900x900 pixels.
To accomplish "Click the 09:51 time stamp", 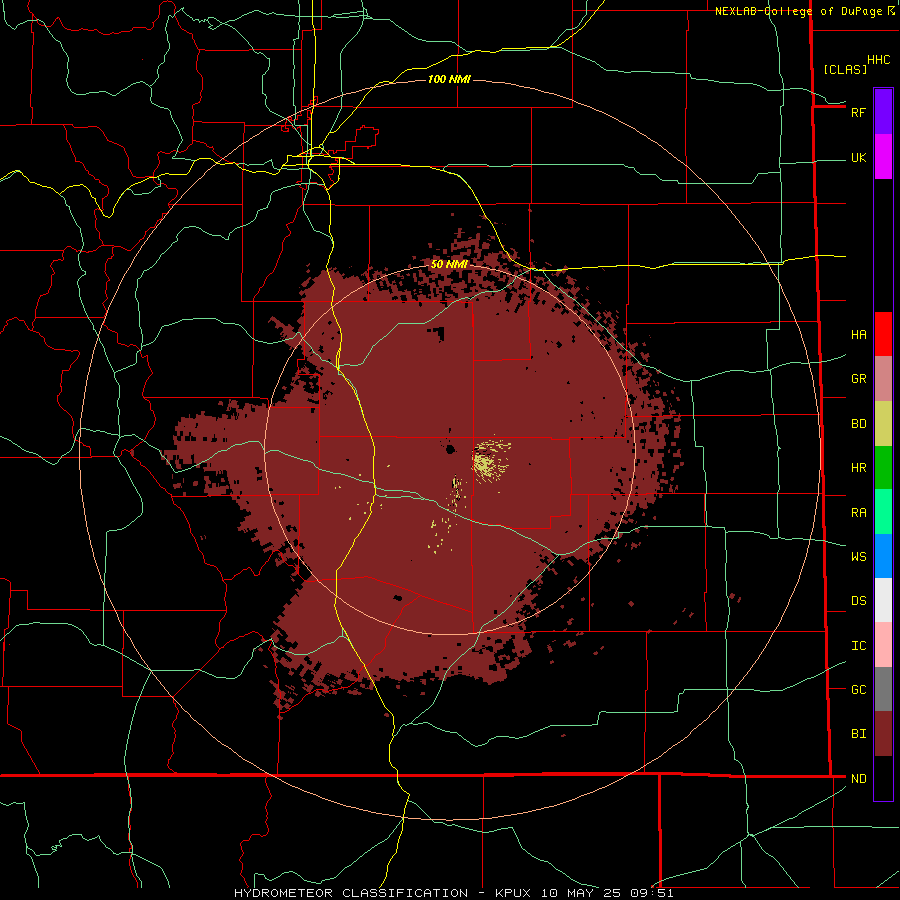I will pos(650,893).
